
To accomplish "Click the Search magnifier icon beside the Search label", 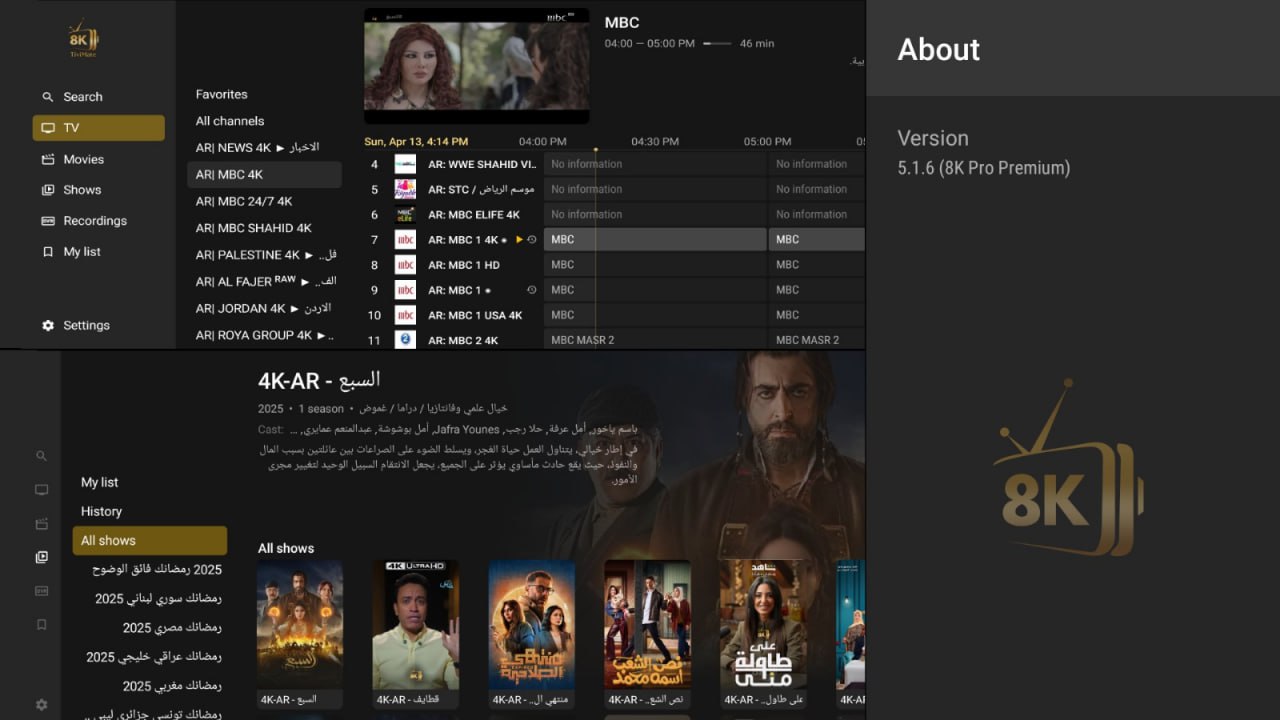I will pyautogui.click(x=47, y=97).
